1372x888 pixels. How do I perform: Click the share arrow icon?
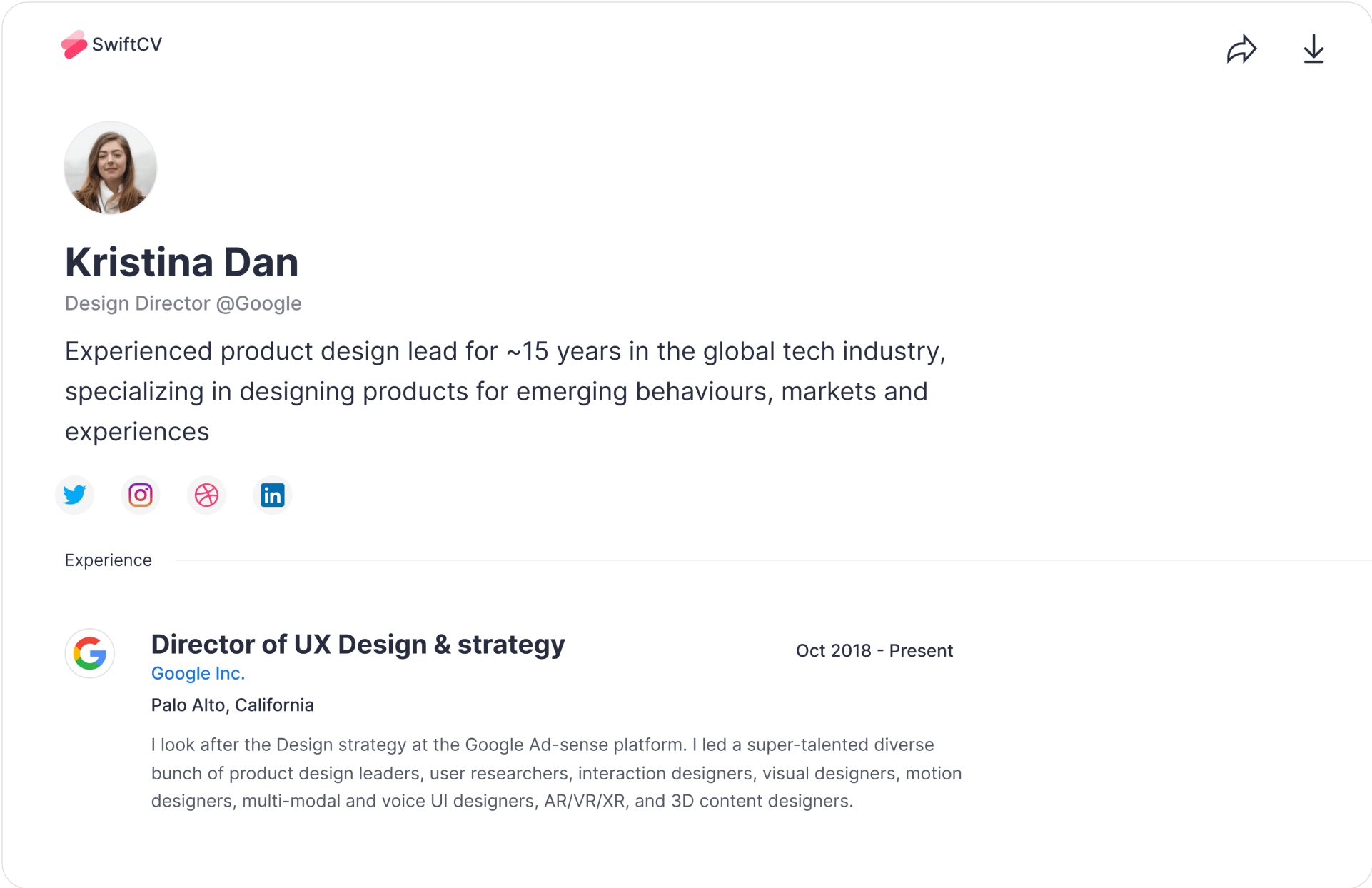(x=1242, y=49)
